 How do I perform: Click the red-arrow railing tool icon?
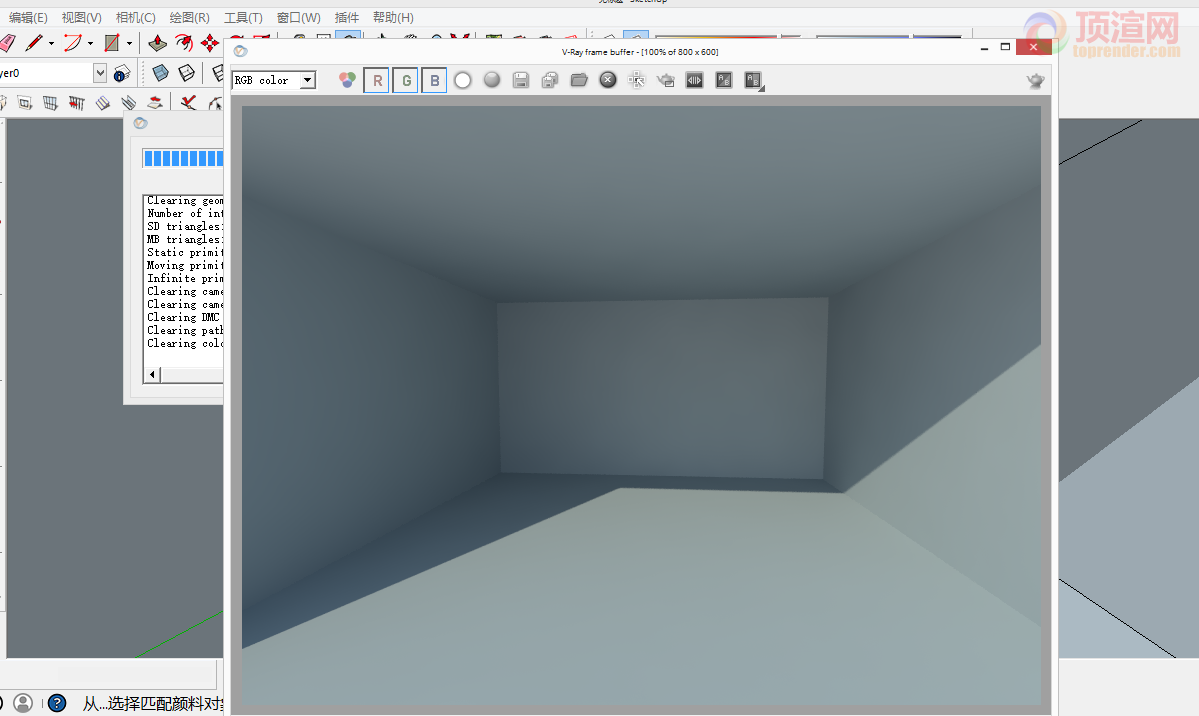(76, 103)
